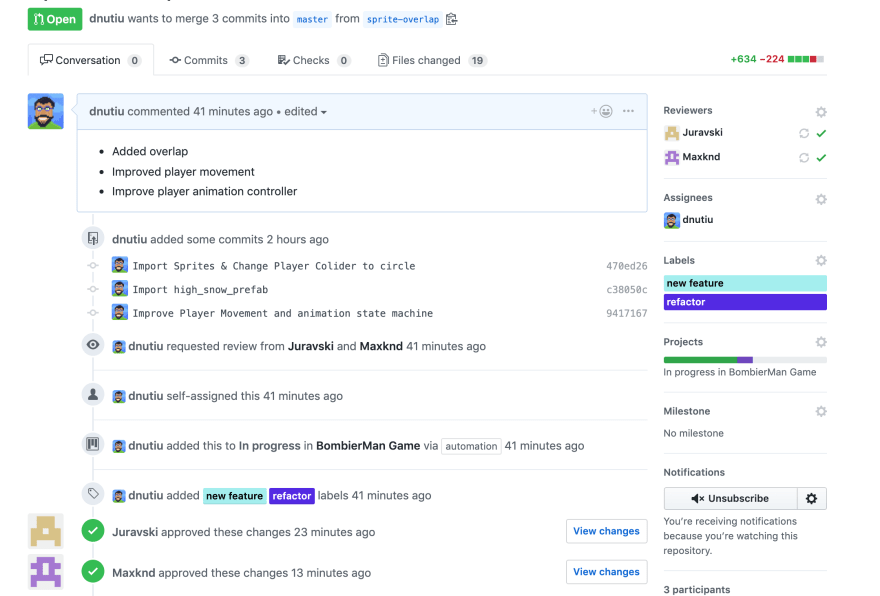This screenshot has height=596, width=880.
Task: Click 'In progress in BombierMan Game' text
Action: click(740, 372)
